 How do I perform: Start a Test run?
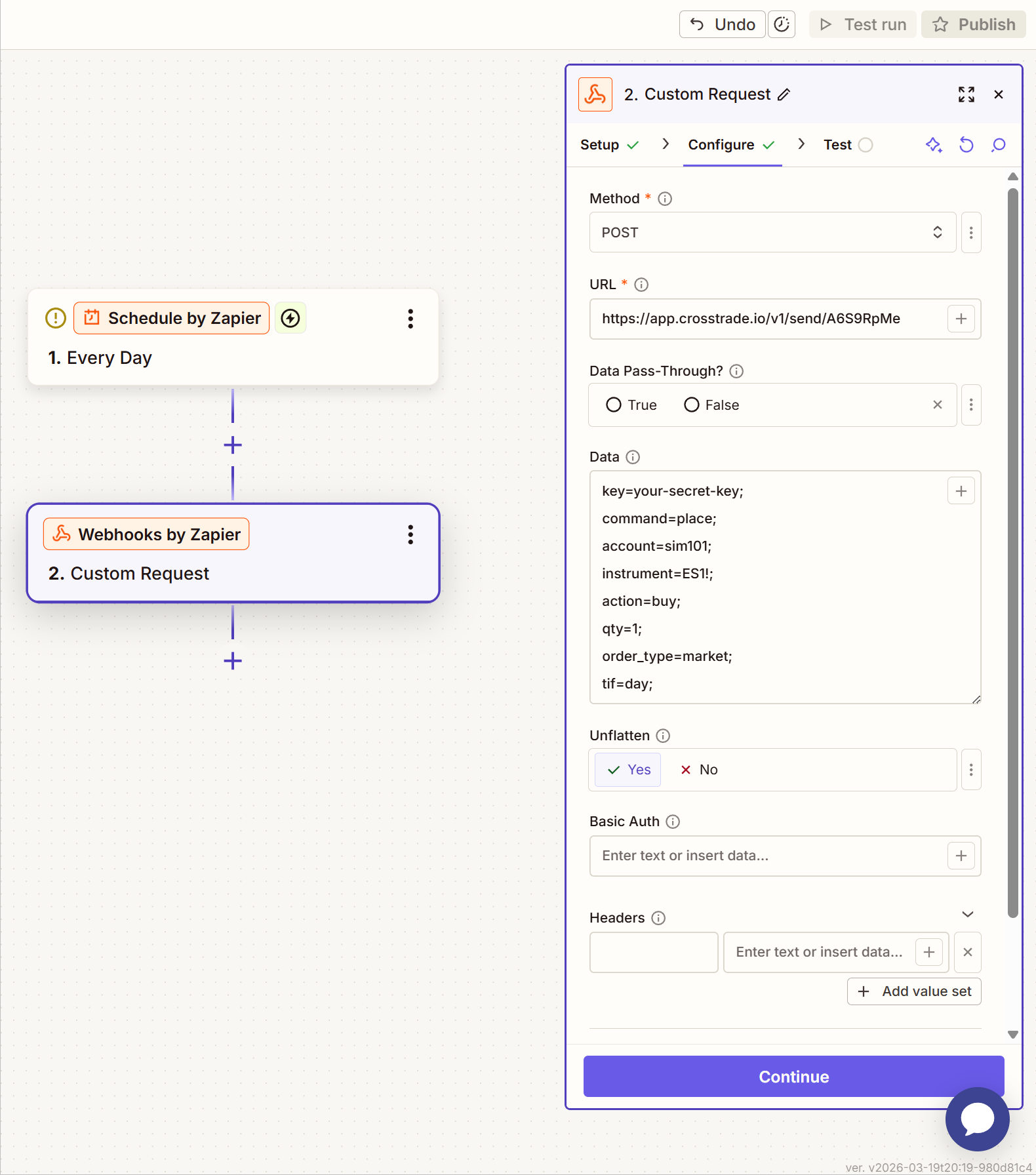862,25
